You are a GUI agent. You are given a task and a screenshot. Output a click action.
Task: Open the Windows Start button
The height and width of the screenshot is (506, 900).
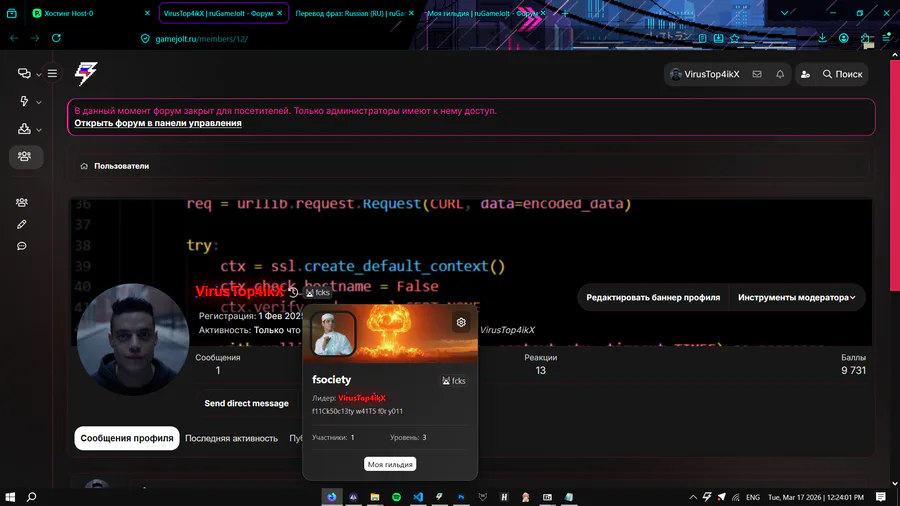[10, 497]
